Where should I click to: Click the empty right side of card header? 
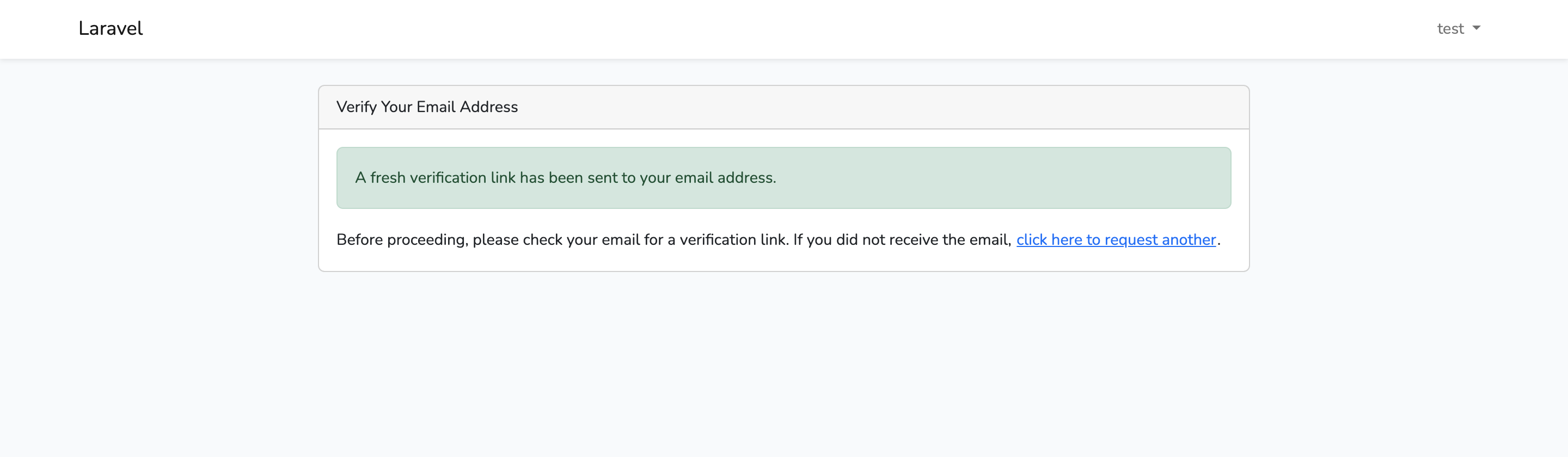[x=883, y=107]
